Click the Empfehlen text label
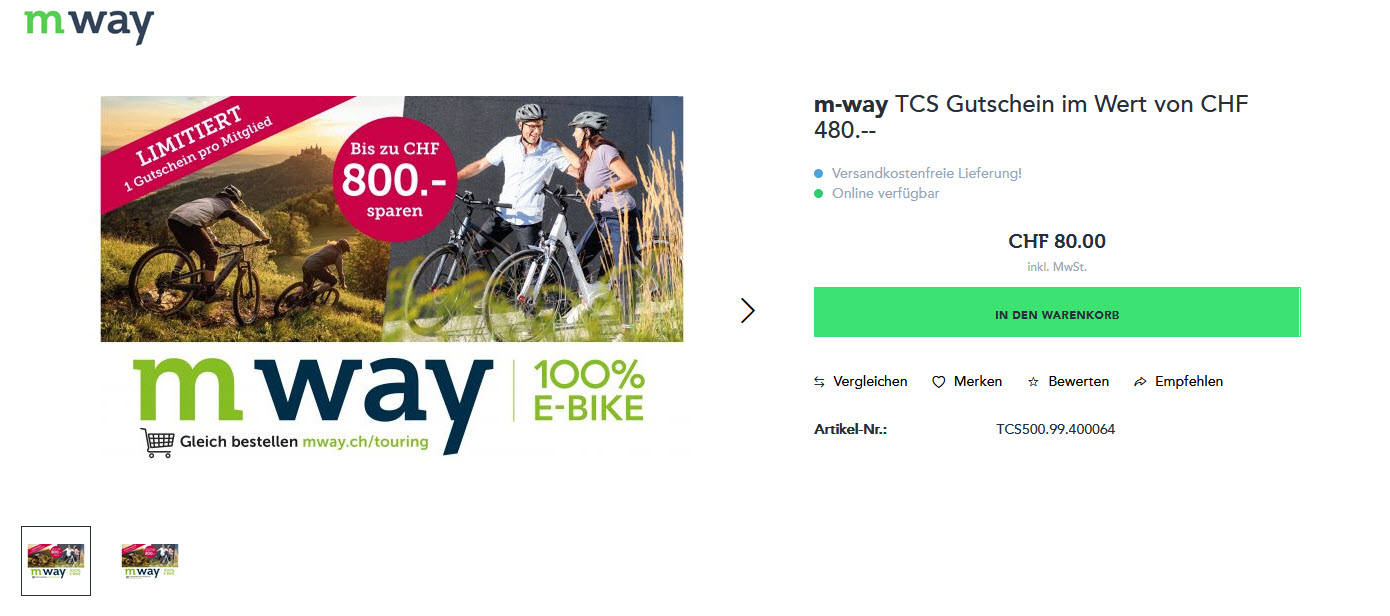The height and width of the screenshot is (616, 1390). pyautogui.click(x=1188, y=382)
